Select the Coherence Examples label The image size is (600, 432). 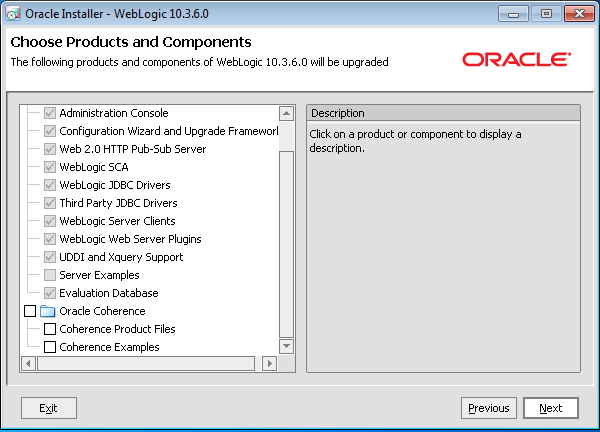click(x=109, y=347)
